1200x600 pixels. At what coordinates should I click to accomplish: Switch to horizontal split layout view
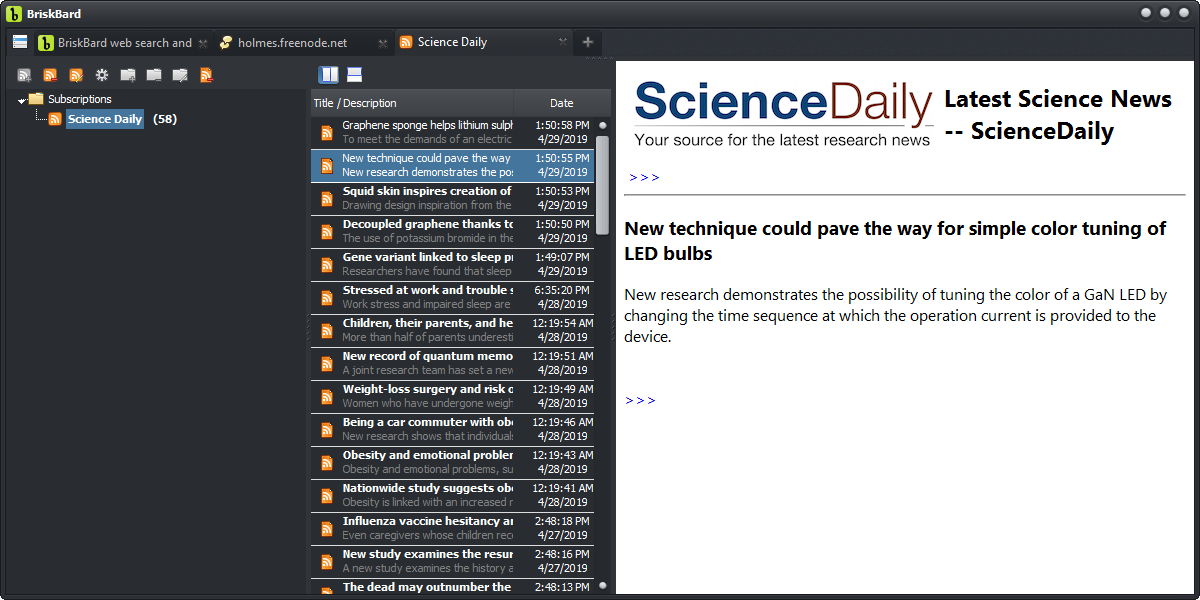pos(354,75)
